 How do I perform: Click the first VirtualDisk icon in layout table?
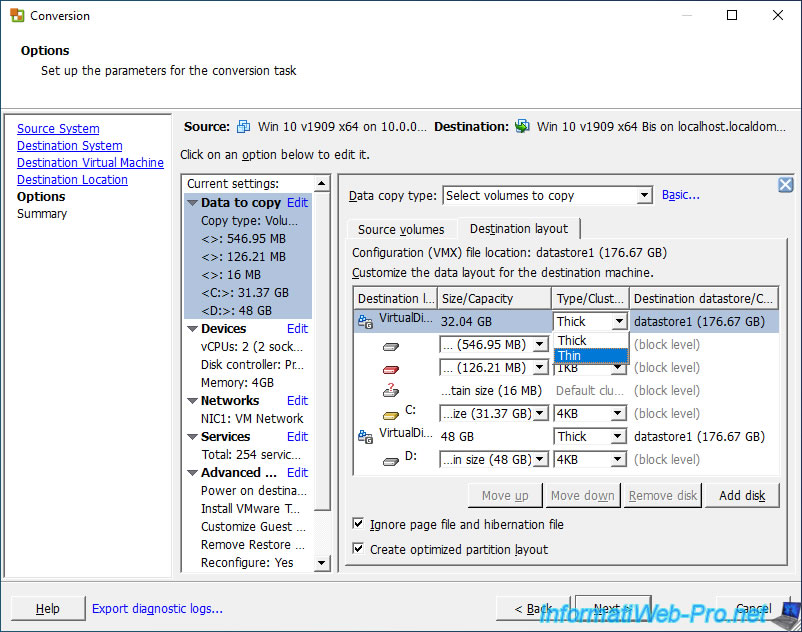365,322
